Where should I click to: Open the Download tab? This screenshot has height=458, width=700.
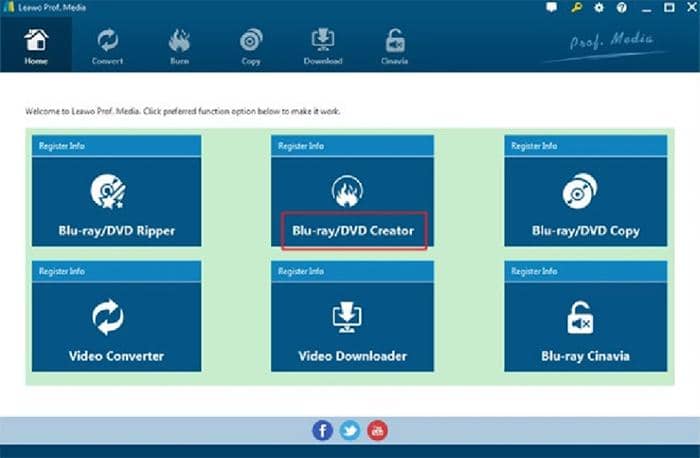coord(323,46)
